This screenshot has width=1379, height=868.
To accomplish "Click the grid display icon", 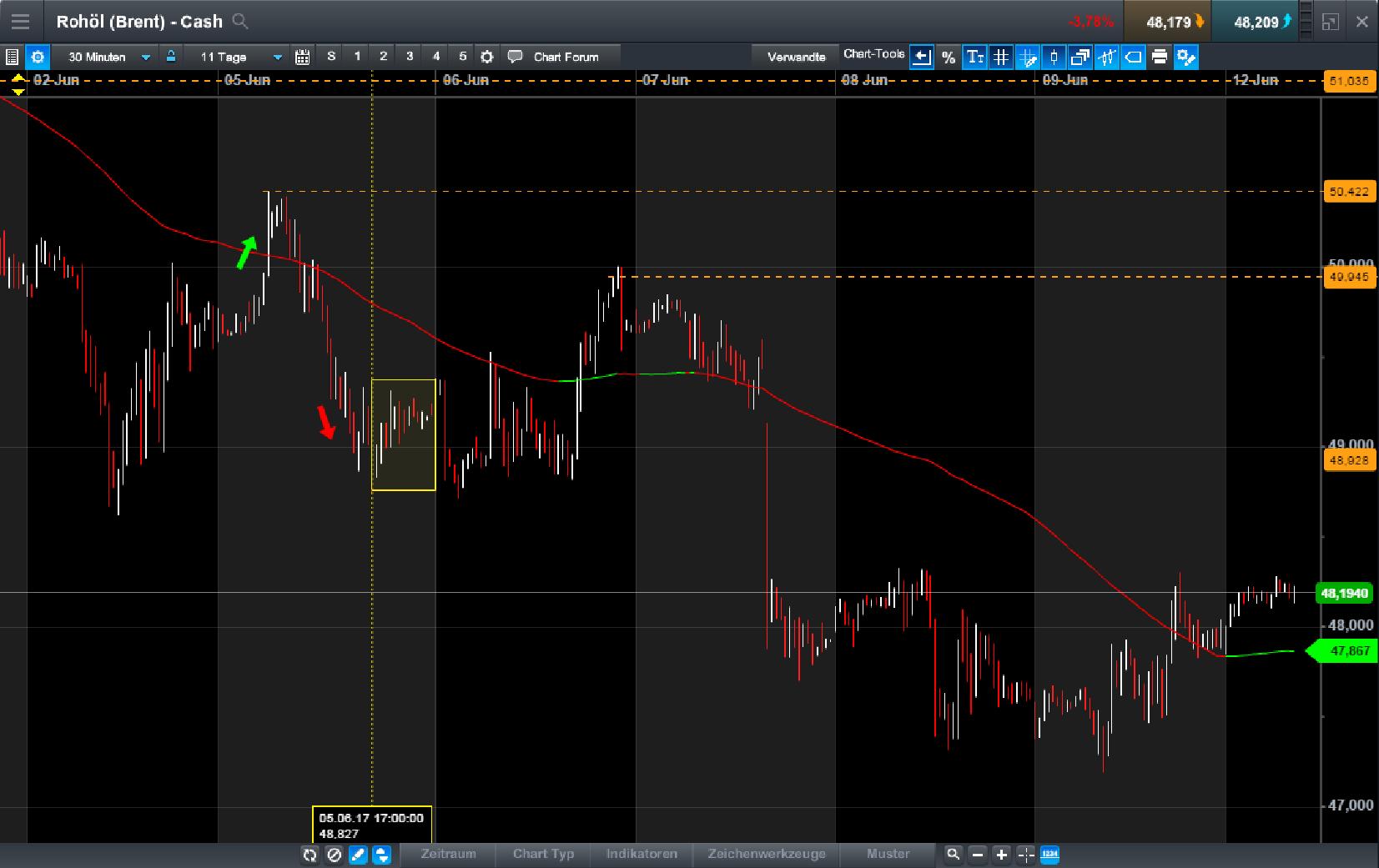I will point(1001,58).
